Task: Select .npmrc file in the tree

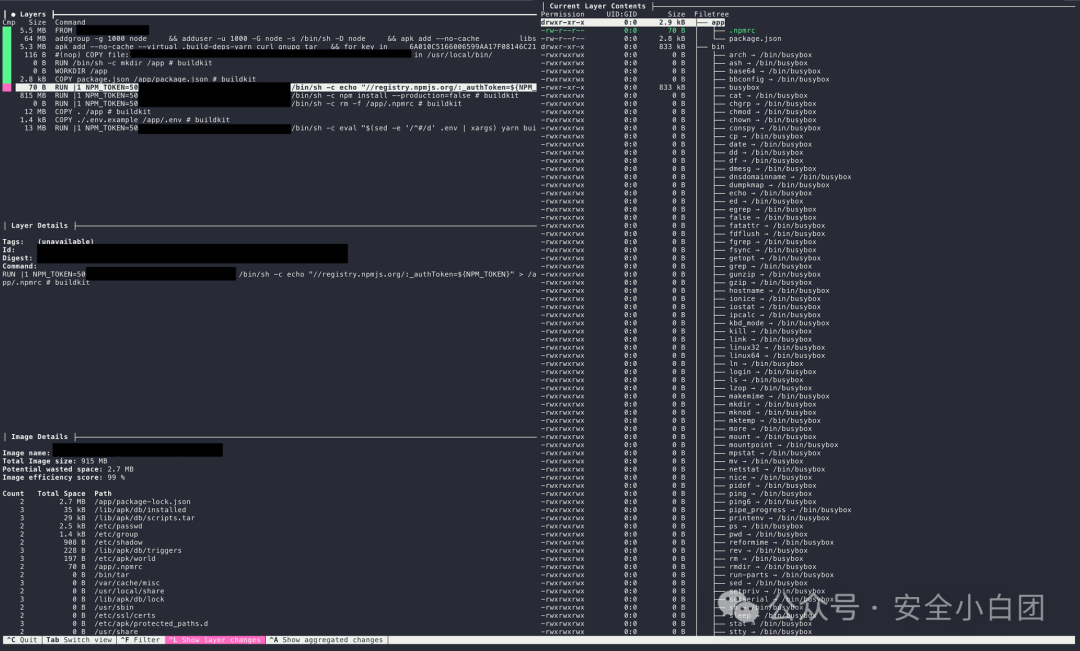Action: coord(742,30)
